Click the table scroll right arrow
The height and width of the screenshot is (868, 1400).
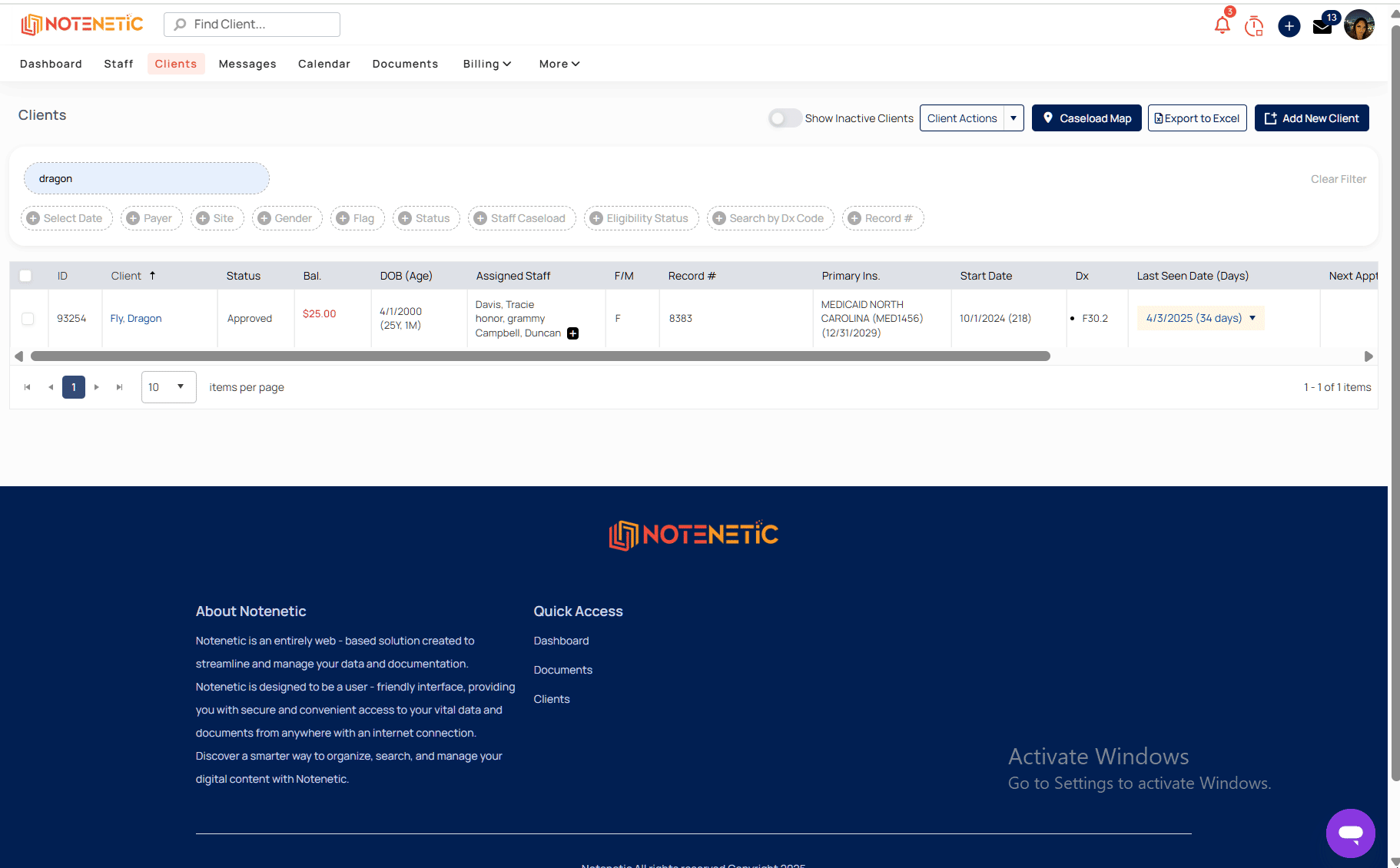coord(1368,356)
